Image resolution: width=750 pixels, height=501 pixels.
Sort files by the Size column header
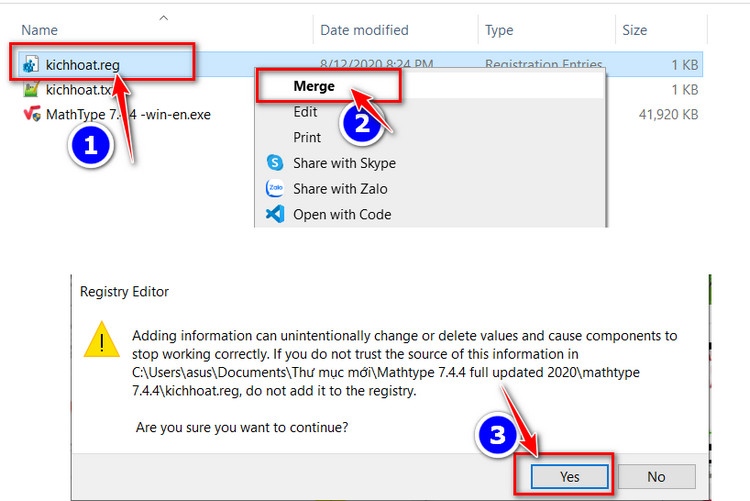pos(634,30)
